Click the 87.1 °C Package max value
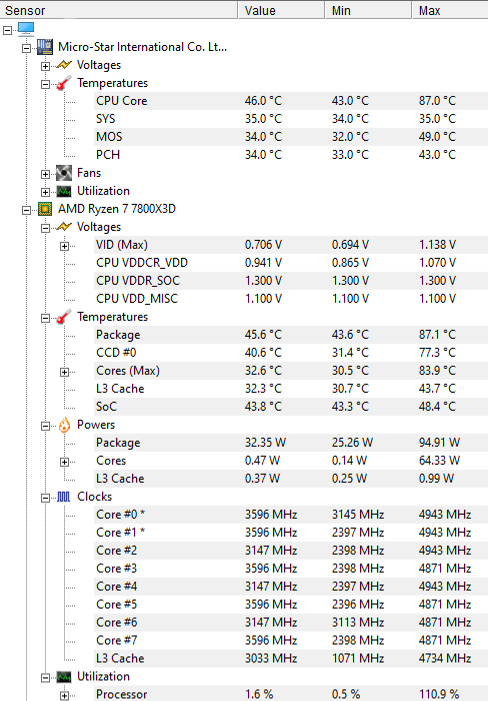The image size is (488, 701). click(x=437, y=335)
